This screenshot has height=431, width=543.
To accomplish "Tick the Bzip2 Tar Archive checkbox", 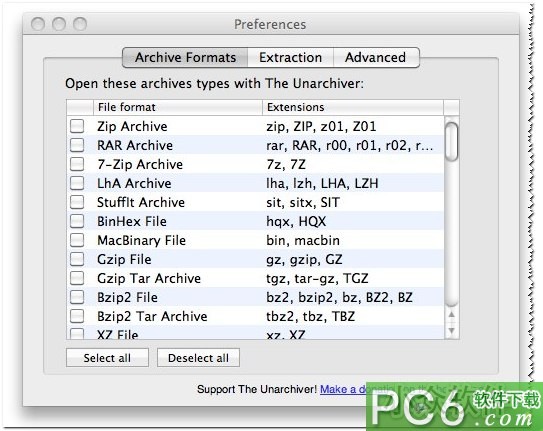I will point(77,316).
